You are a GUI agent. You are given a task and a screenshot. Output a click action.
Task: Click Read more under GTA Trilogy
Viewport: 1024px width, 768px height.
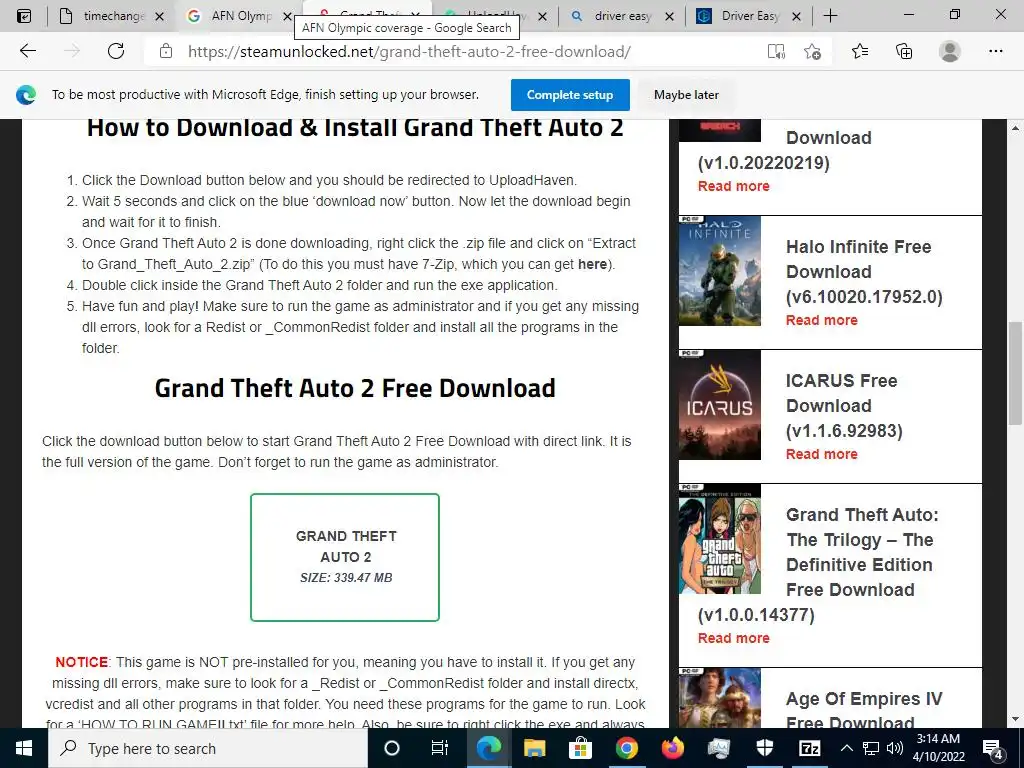(733, 638)
